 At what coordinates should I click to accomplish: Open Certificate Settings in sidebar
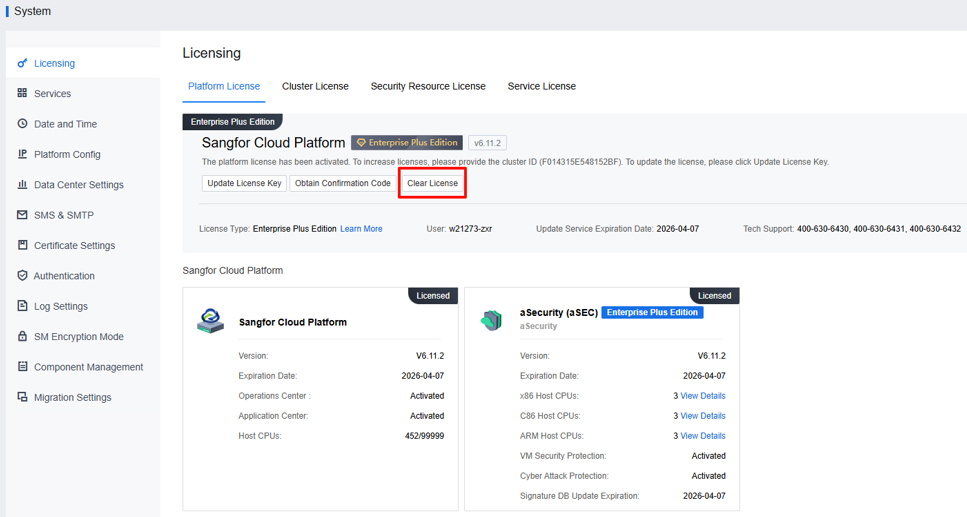[83, 245]
